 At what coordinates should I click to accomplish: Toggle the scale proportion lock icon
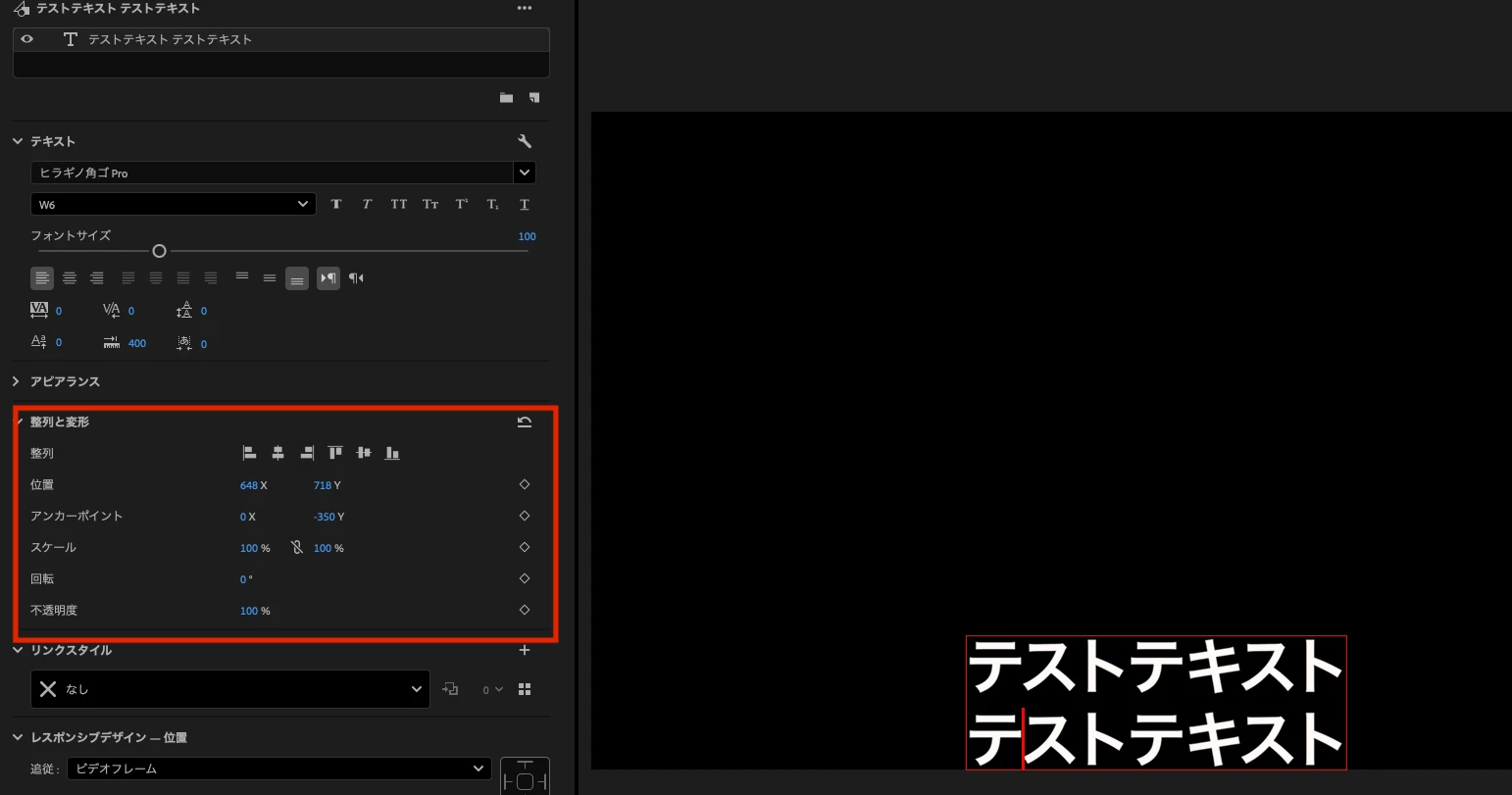tap(297, 548)
